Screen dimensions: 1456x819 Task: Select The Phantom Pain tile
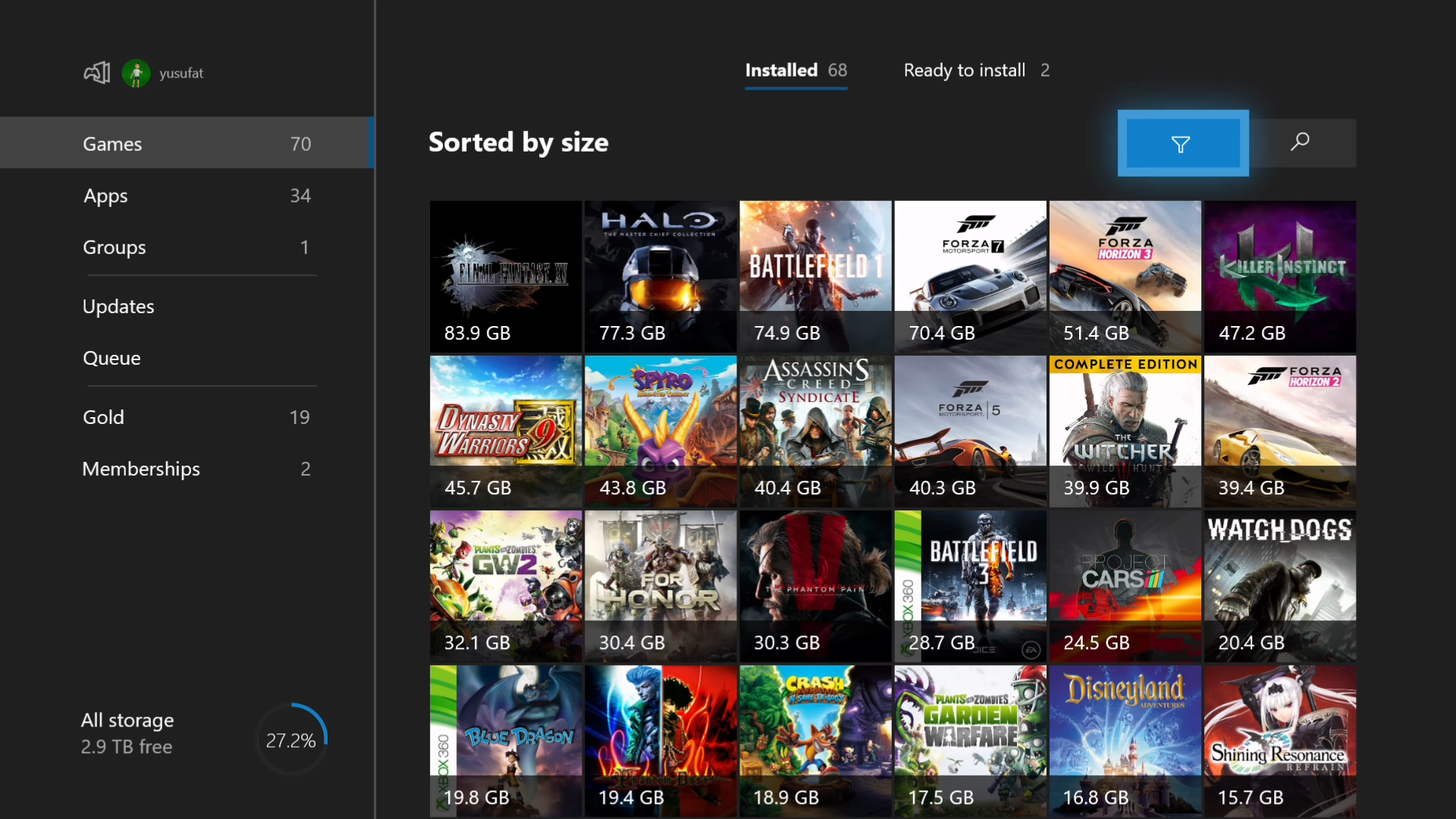815,586
